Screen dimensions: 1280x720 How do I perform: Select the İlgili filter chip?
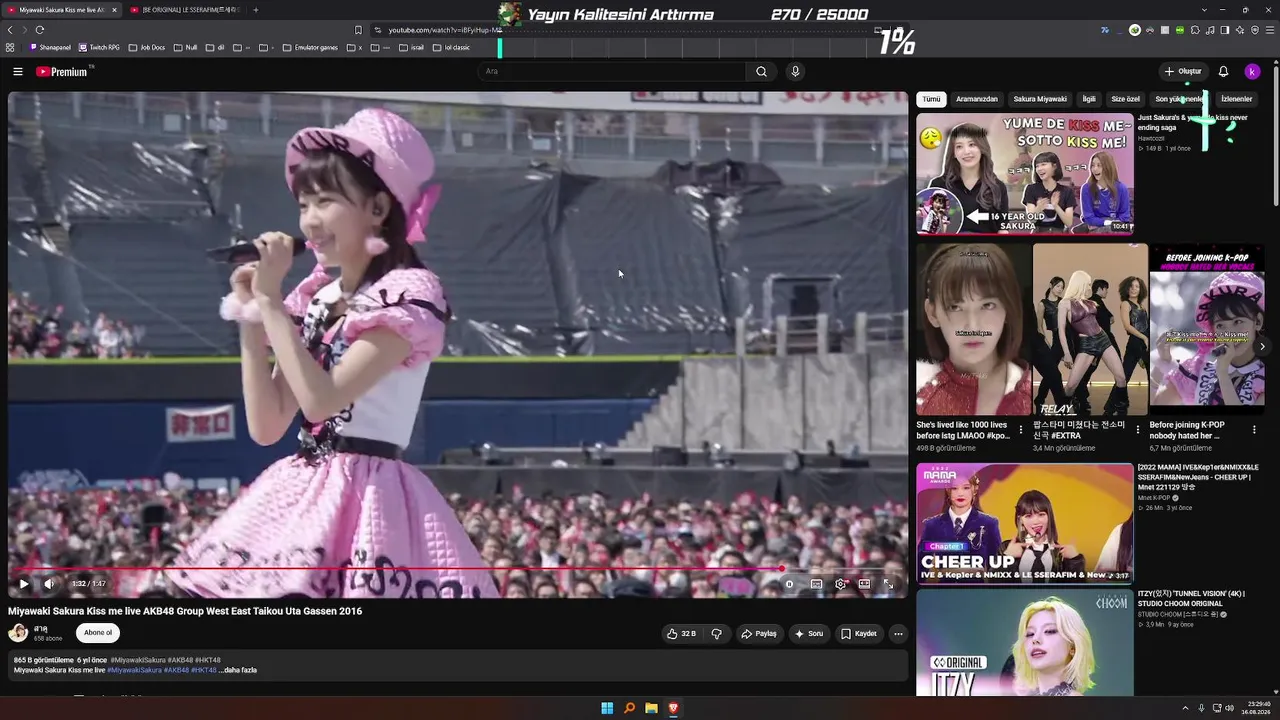[x=1089, y=99]
